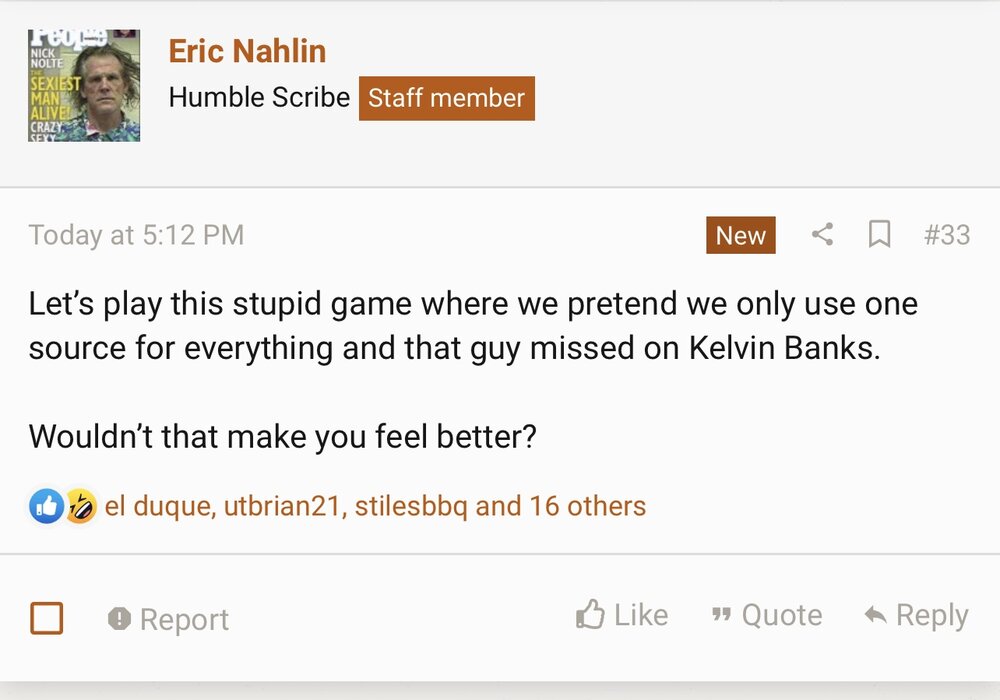Click the share post icon
The width and height of the screenshot is (1000, 700).
coord(822,235)
